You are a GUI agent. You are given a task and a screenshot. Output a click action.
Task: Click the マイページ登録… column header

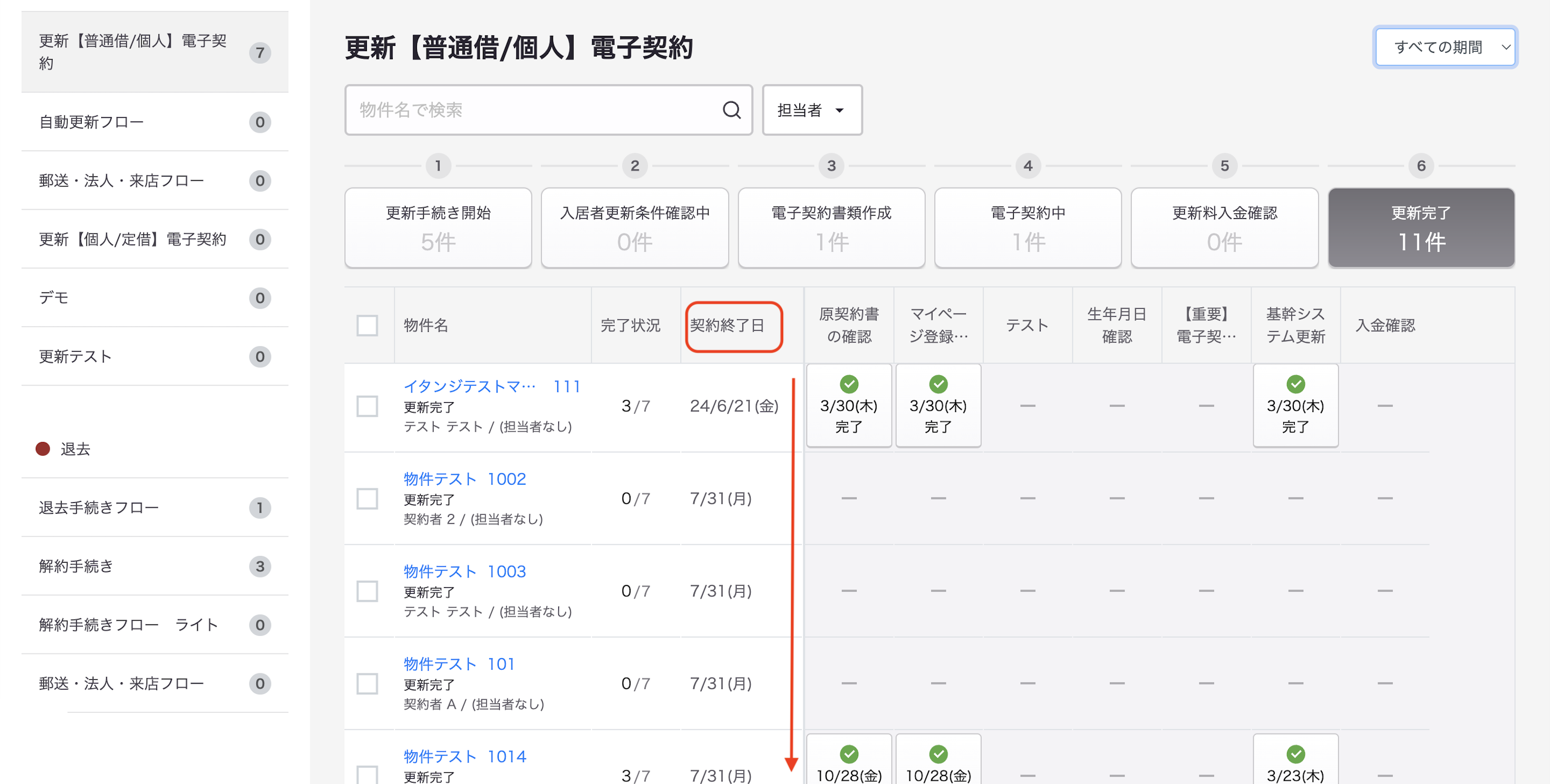938,325
